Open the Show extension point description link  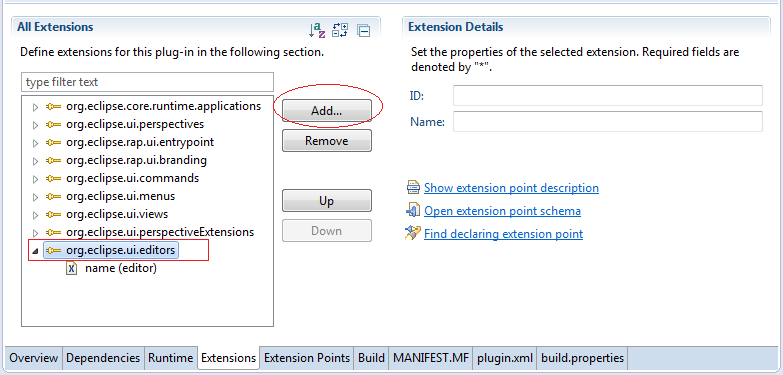tap(511, 188)
